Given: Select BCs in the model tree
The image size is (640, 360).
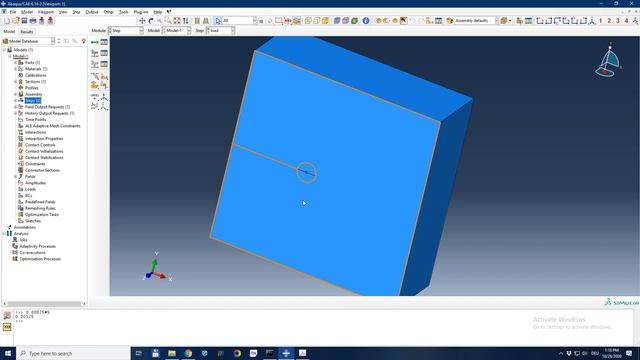Looking at the screenshot, I should pyautogui.click(x=29, y=196).
